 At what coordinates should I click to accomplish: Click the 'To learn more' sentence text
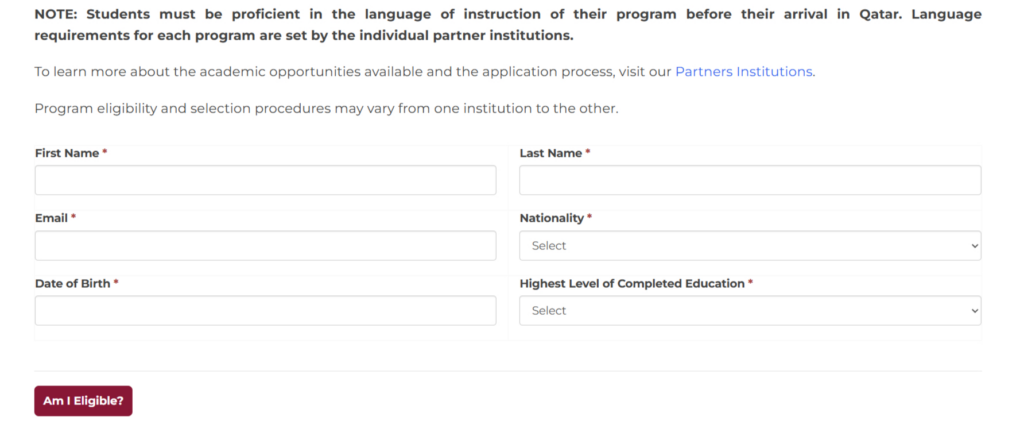(350, 72)
